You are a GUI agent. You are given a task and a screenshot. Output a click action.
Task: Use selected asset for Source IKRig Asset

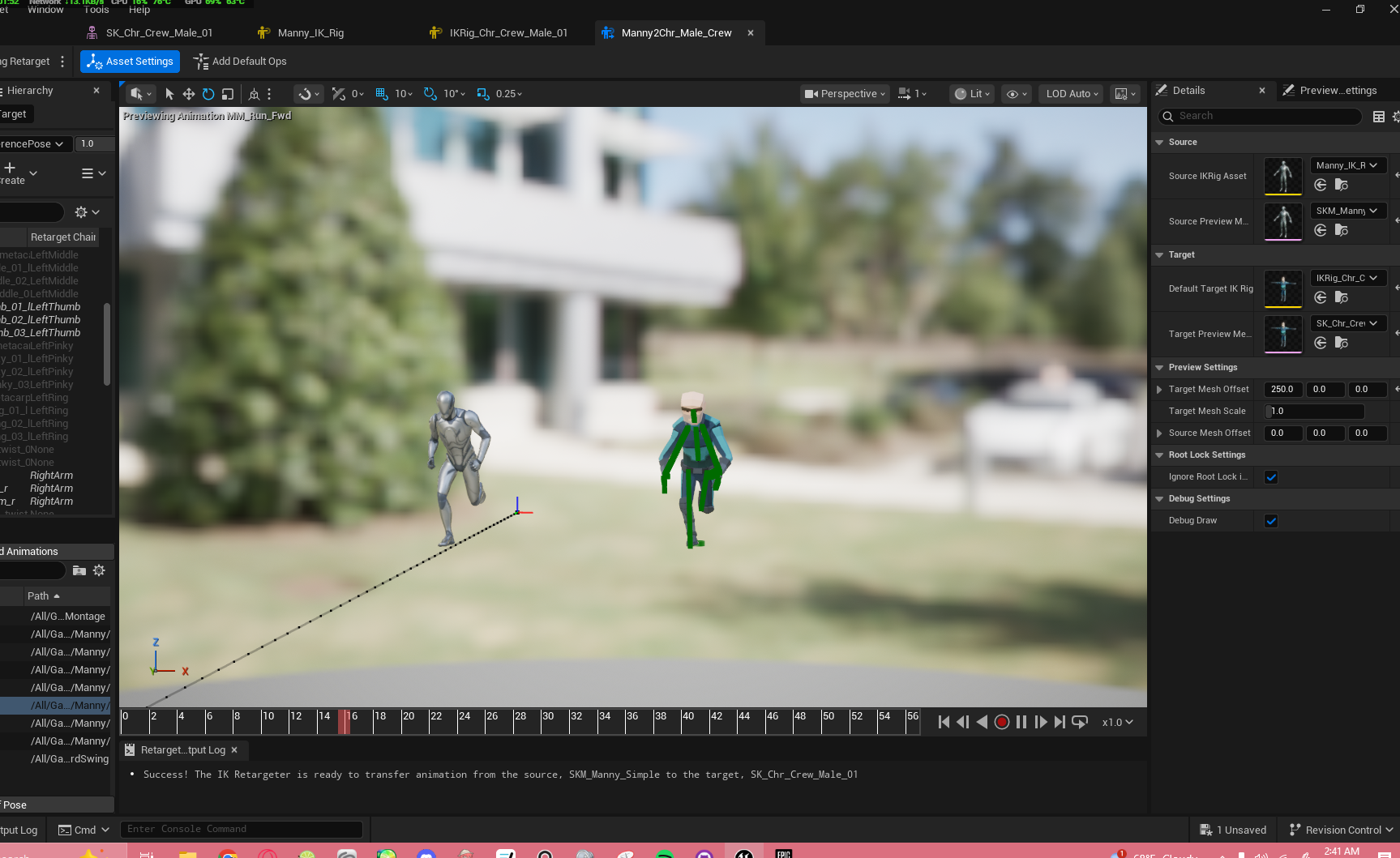tap(1321, 186)
